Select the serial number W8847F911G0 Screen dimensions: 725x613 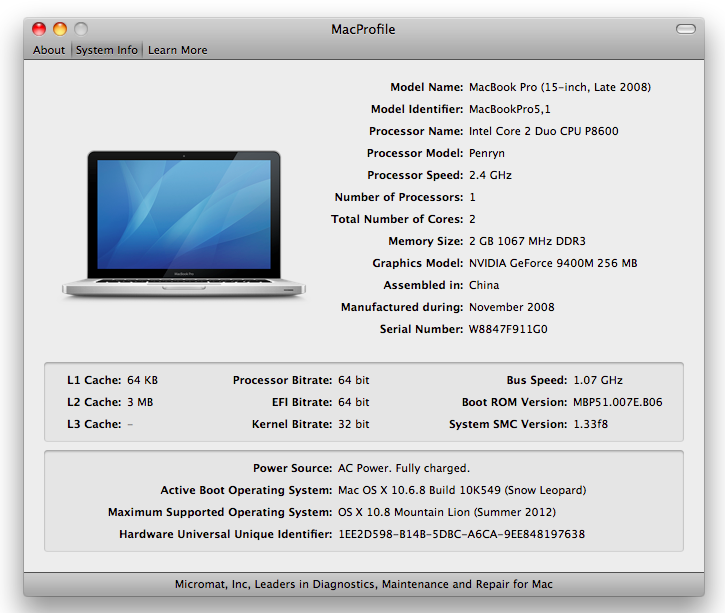pyautogui.click(x=508, y=329)
